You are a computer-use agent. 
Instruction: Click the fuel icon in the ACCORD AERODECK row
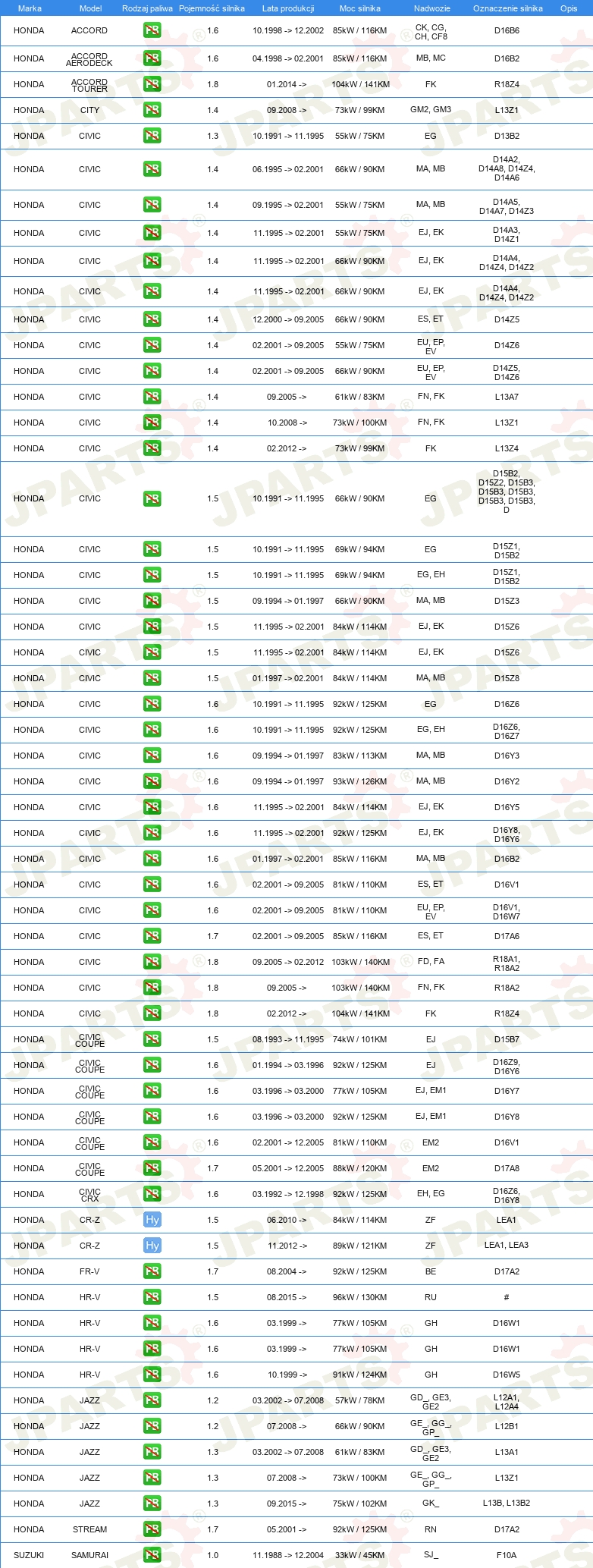[x=152, y=58]
